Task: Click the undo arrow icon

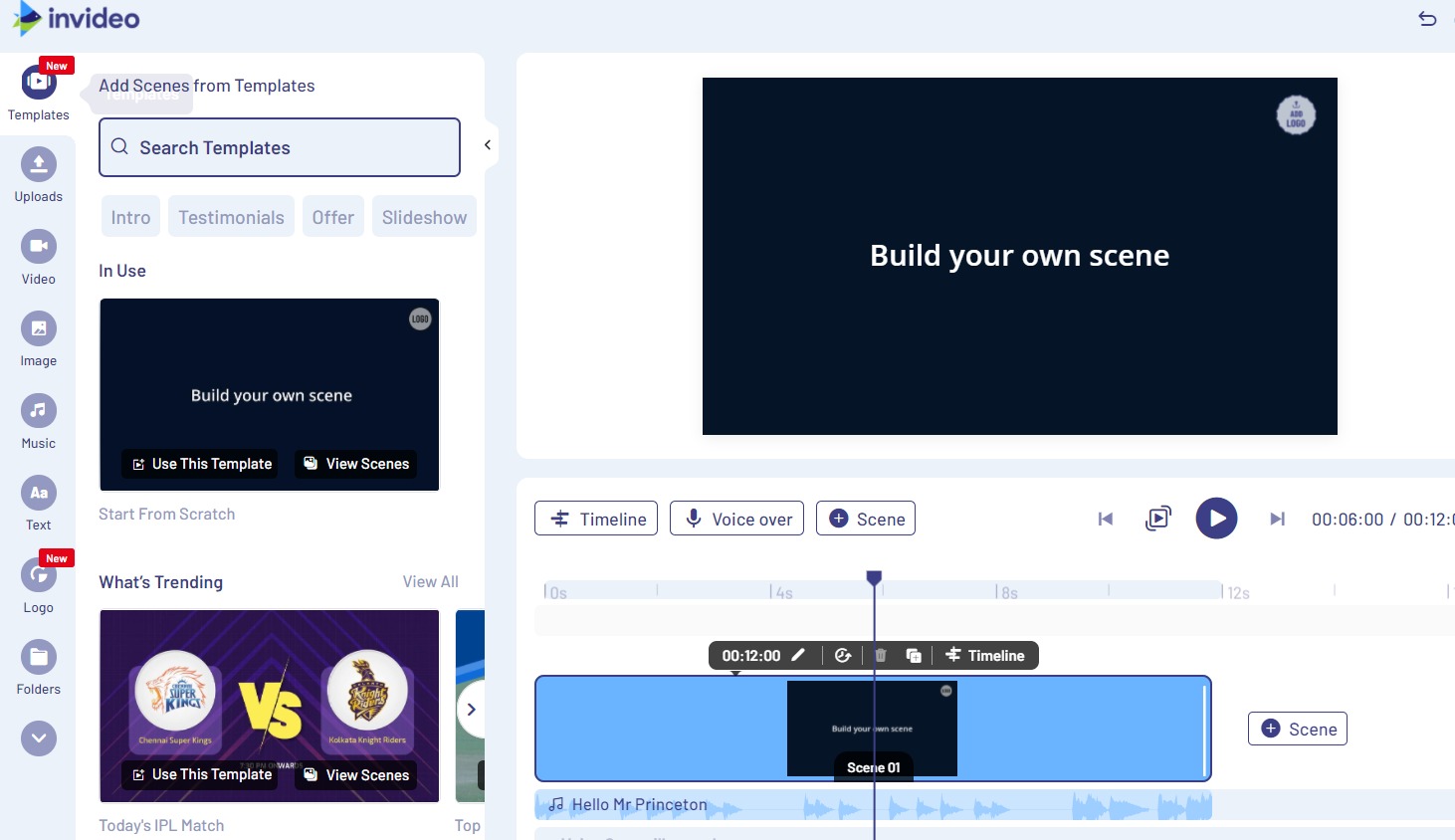Action: tap(1427, 18)
